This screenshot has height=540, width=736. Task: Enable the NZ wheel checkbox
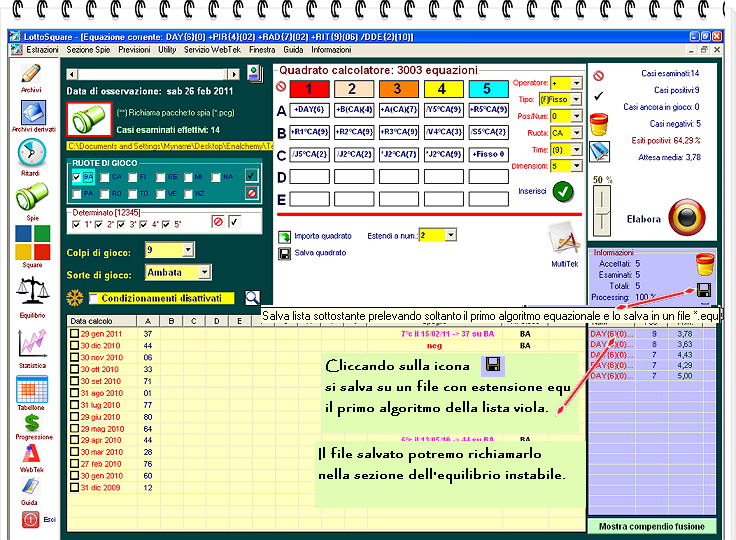tap(188, 194)
